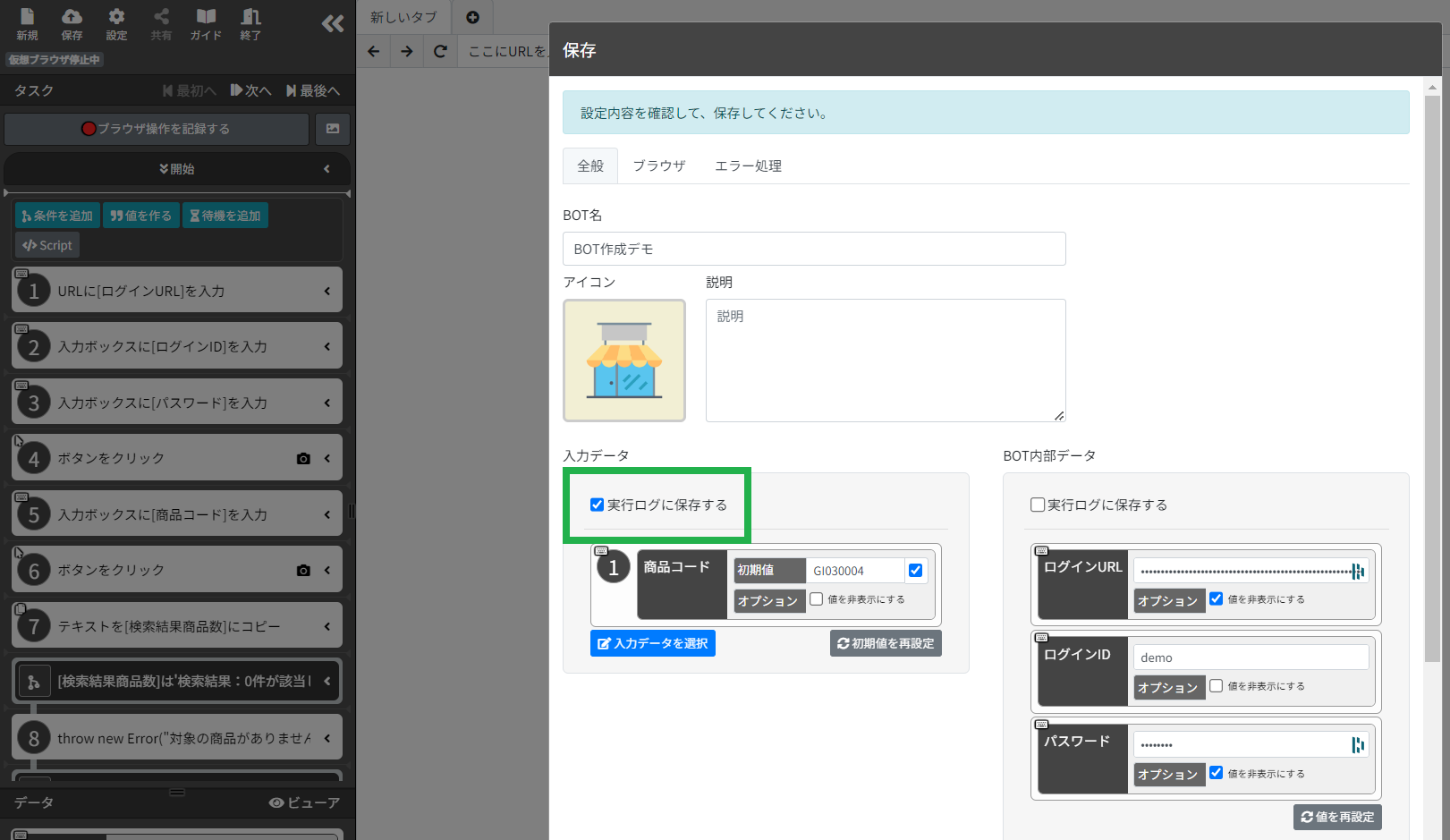
Task: Click the 値を再設定 button
Action: [1337, 817]
